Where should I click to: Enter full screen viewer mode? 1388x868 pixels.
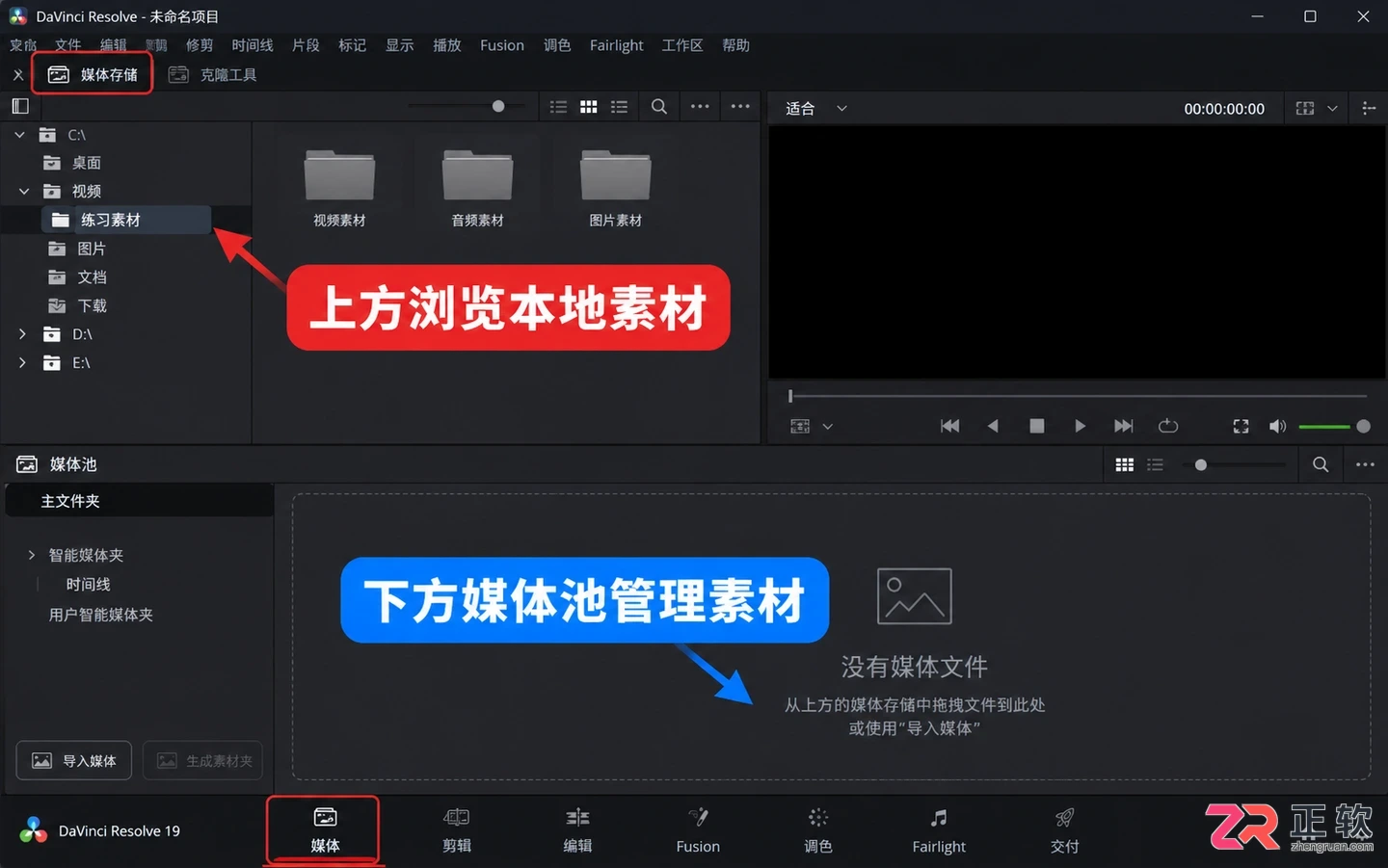[1241, 426]
